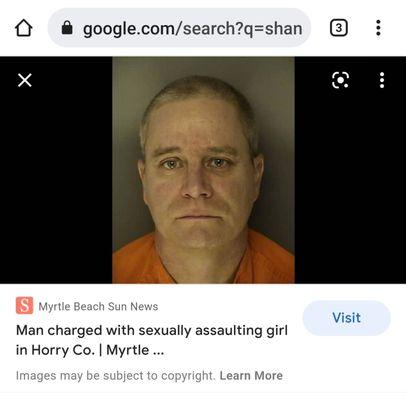Image resolution: width=406 pixels, height=400 pixels.
Task: Click the Myrtle Beach Sun News source name
Action: (x=98, y=306)
